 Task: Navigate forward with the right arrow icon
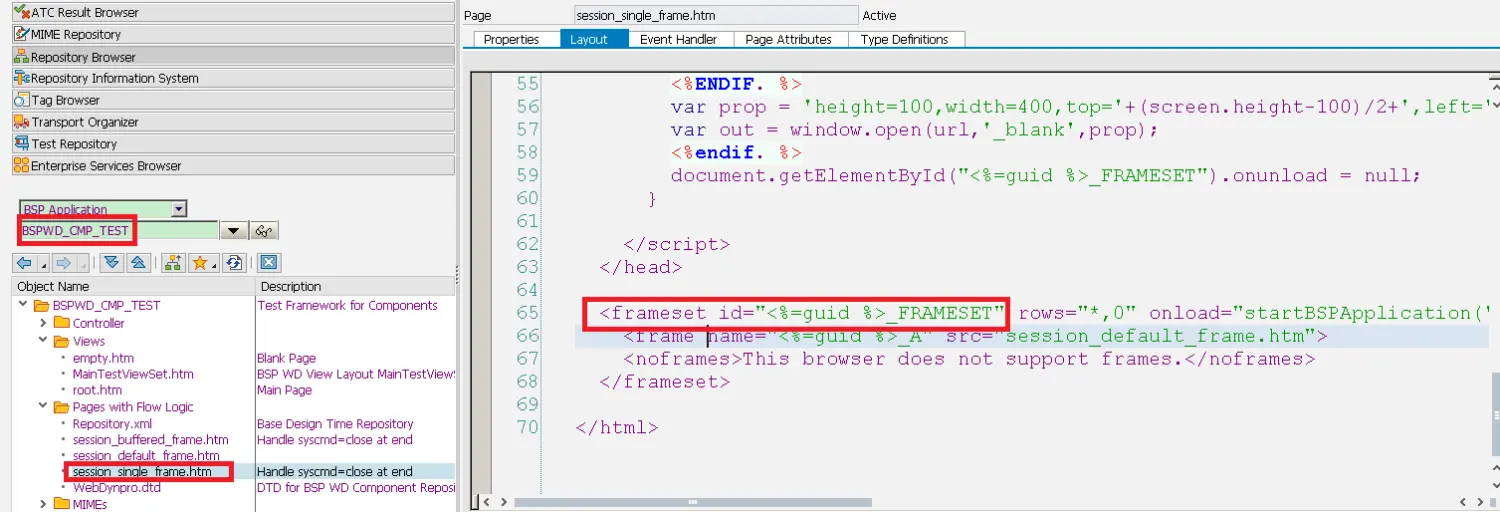63,263
